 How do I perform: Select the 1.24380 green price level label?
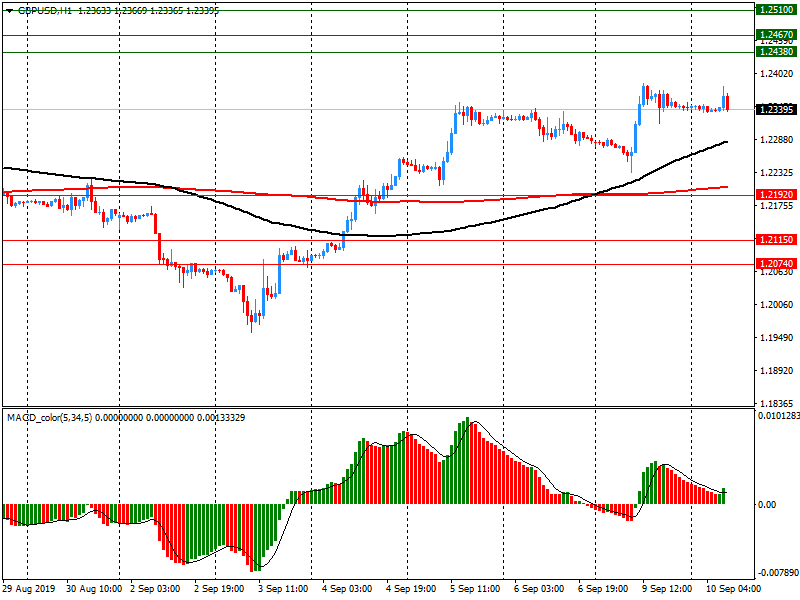(776, 52)
